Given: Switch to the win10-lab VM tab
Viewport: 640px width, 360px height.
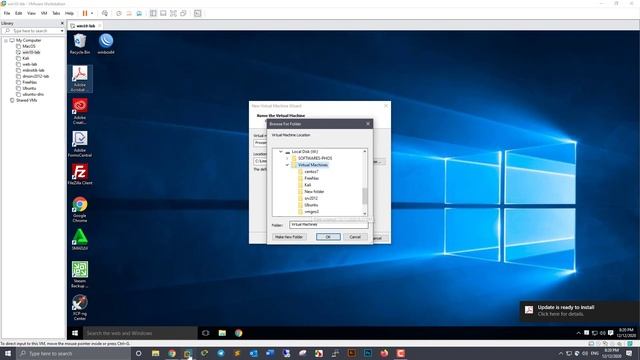Looking at the screenshot, I should click(x=86, y=26).
